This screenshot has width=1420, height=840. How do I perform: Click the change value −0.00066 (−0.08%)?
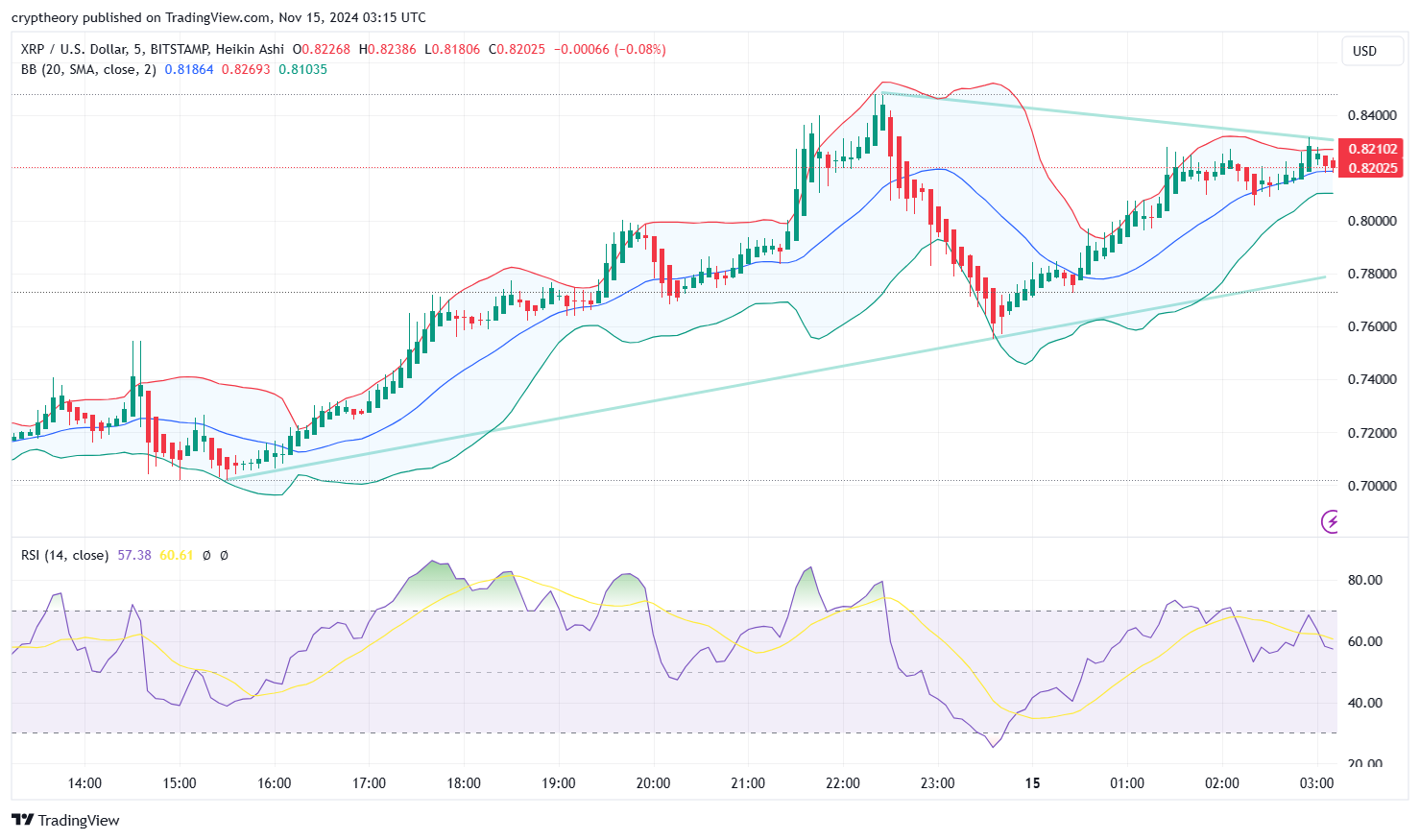click(x=610, y=49)
